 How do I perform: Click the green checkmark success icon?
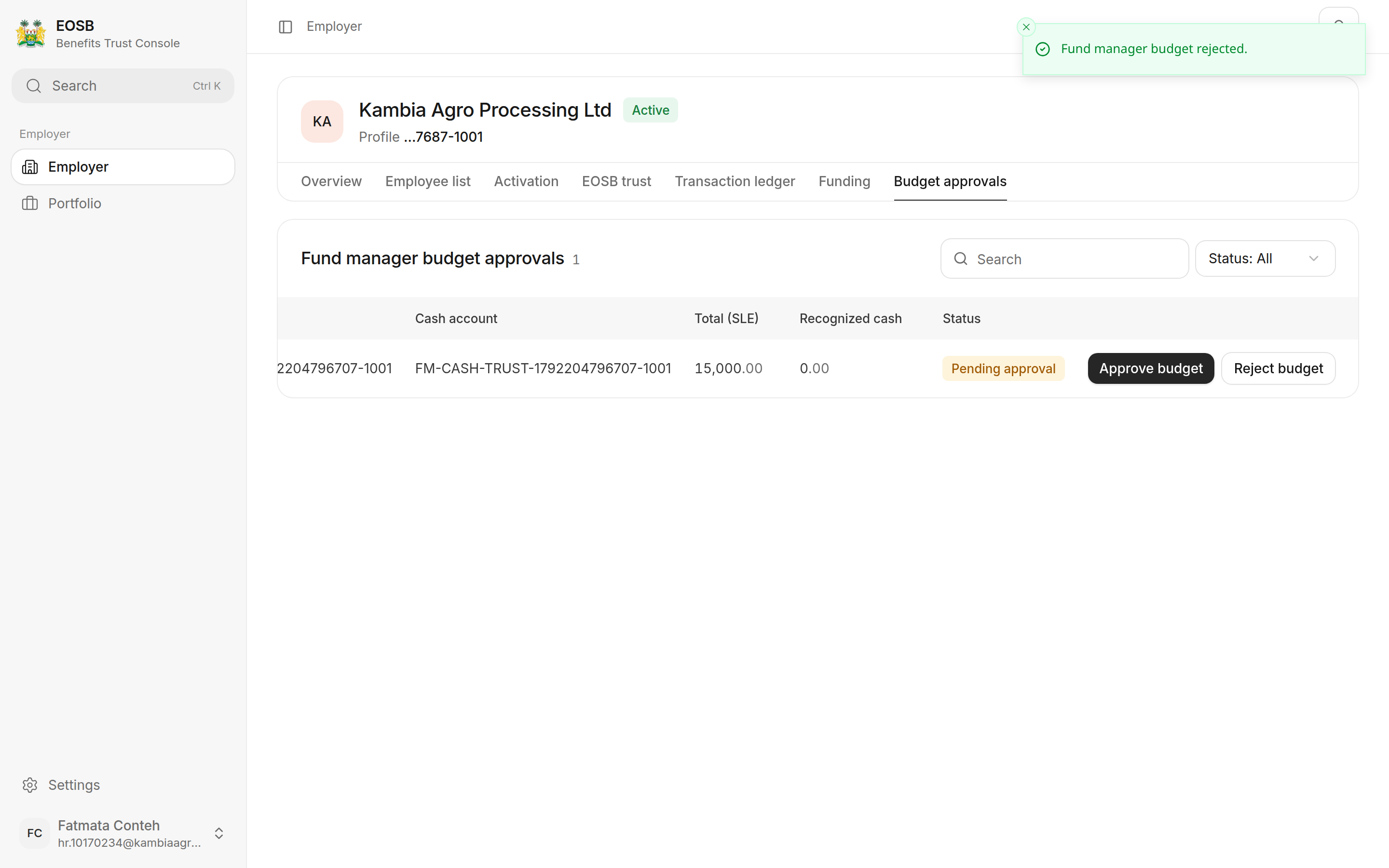1042,49
